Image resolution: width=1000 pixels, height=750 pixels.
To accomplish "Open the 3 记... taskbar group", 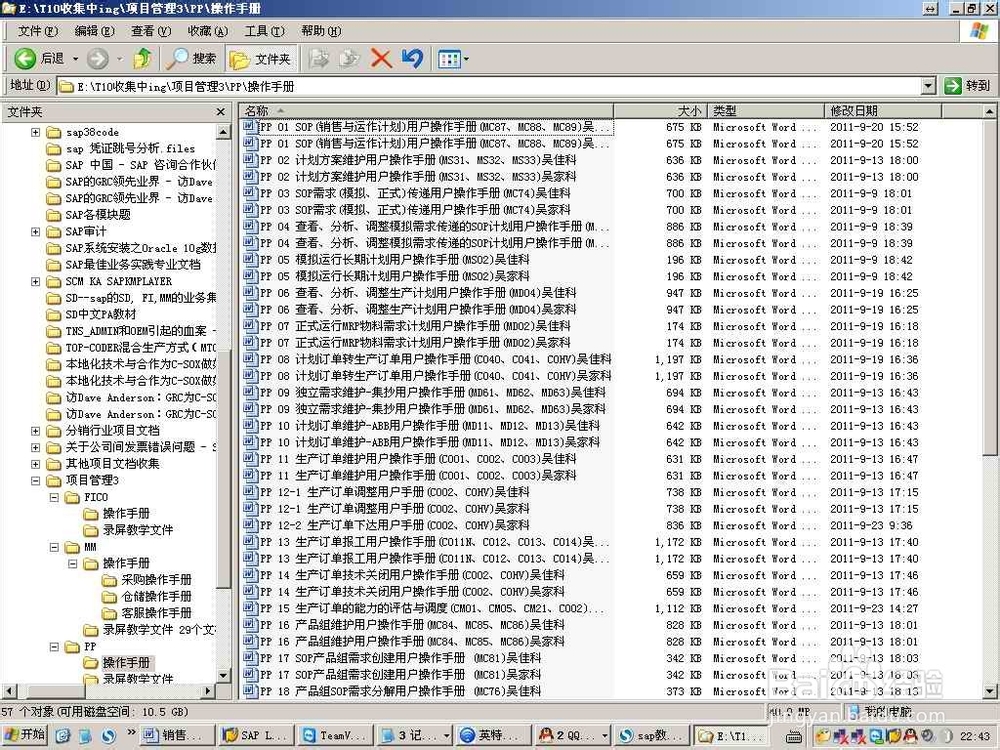I will coord(415,735).
